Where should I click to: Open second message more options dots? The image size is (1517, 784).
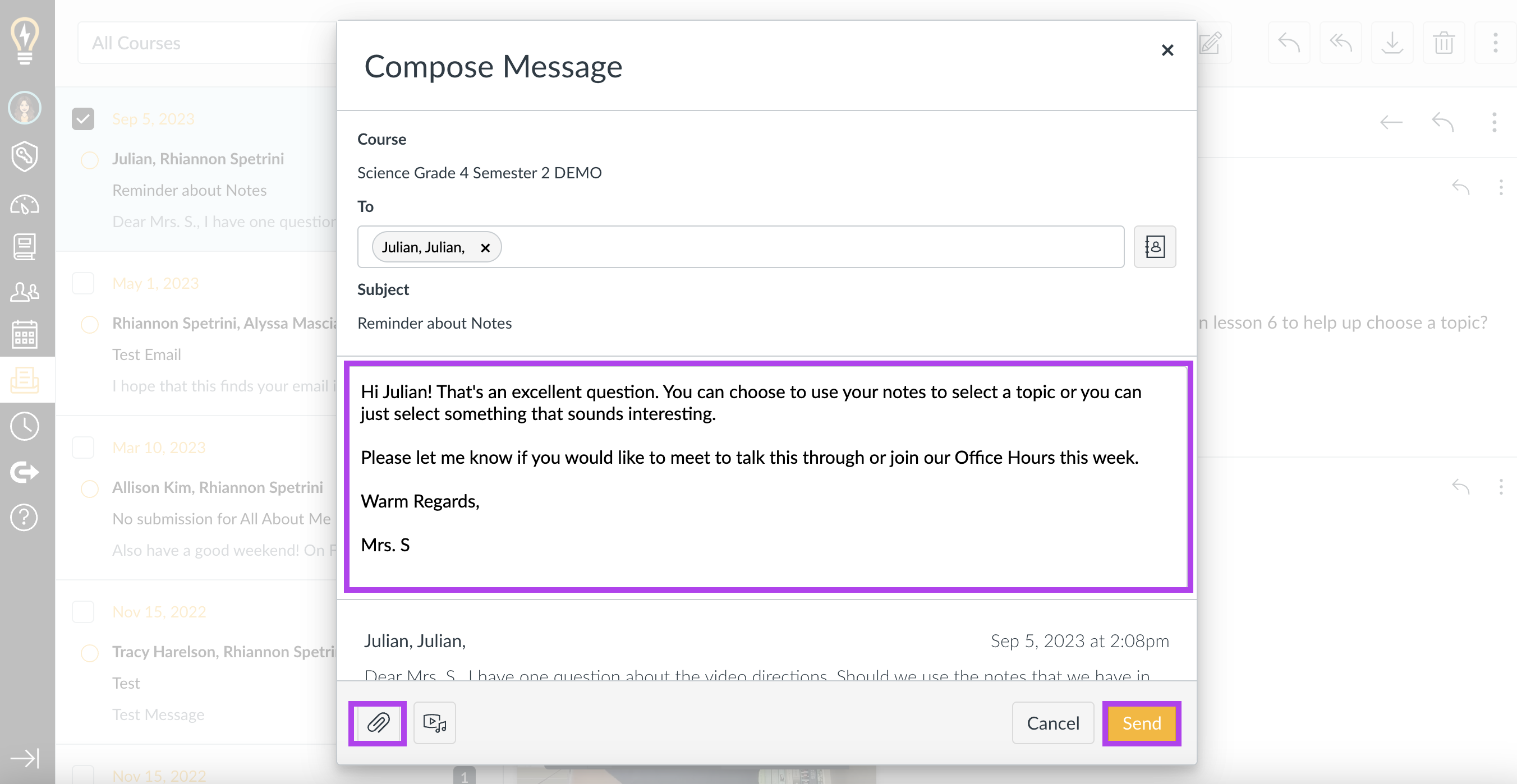click(1501, 487)
